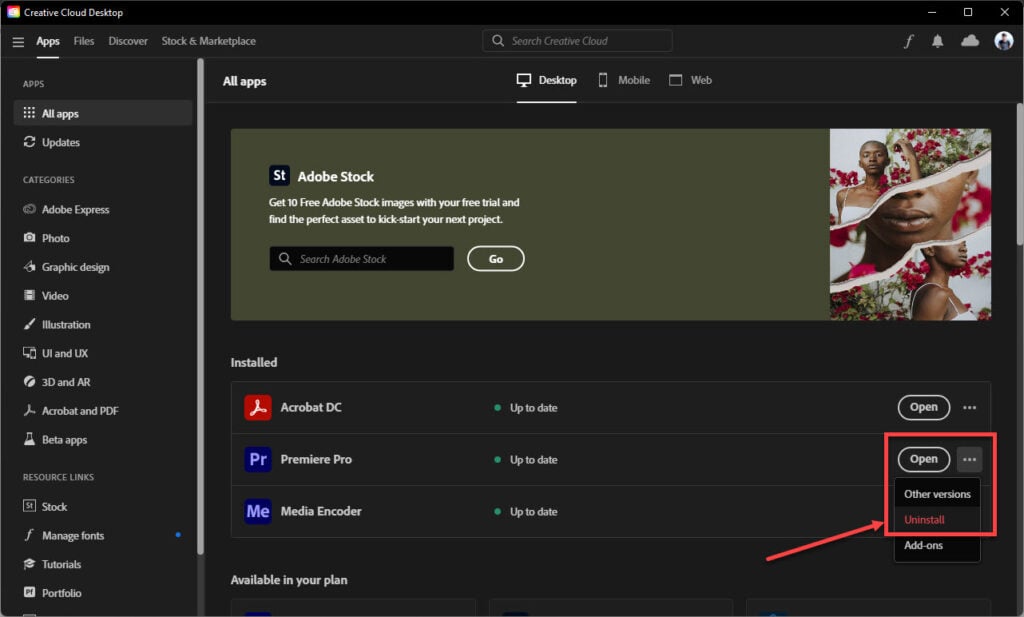Open the user profile avatar
1024x617 pixels.
point(1003,40)
